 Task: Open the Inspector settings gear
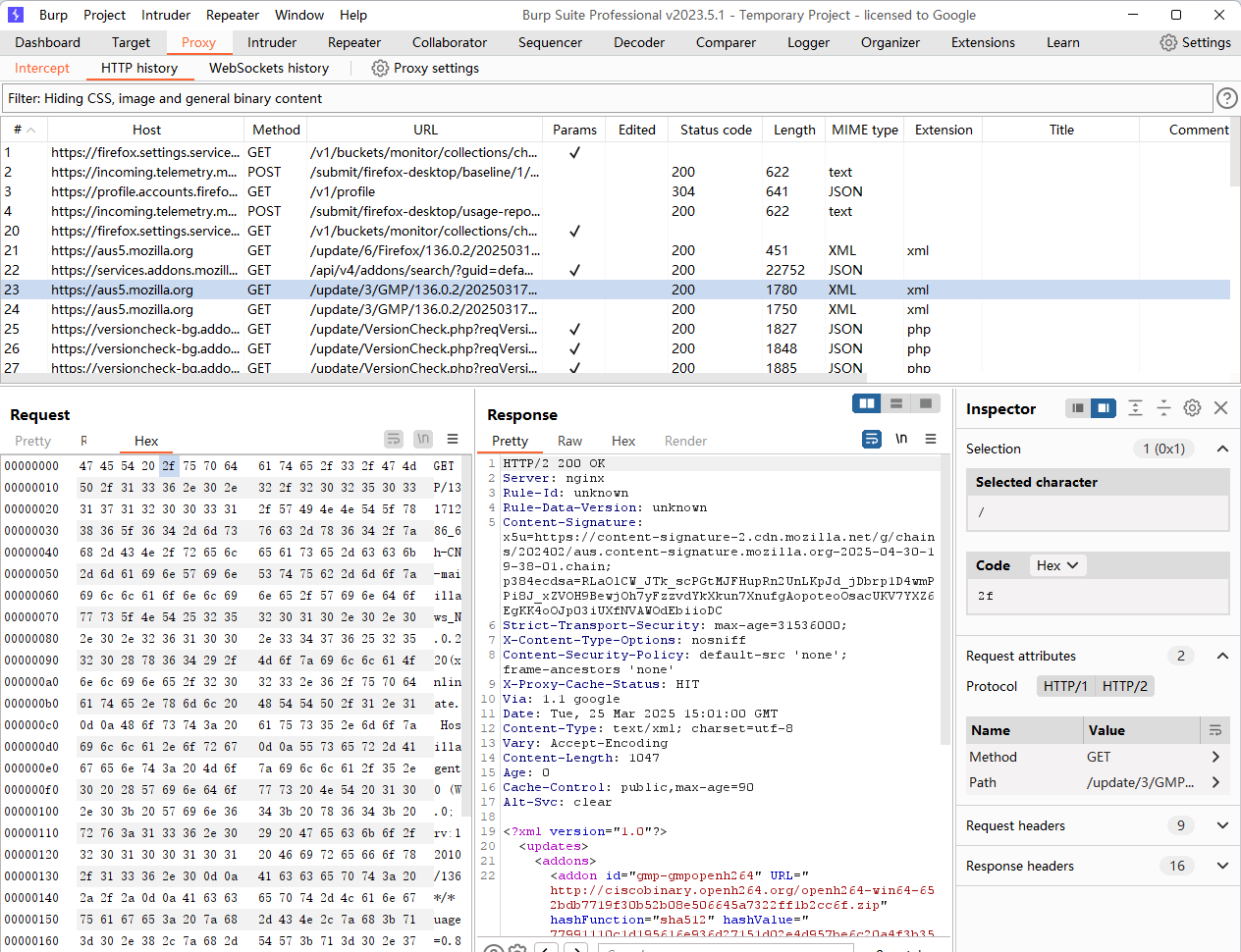[1192, 408]
